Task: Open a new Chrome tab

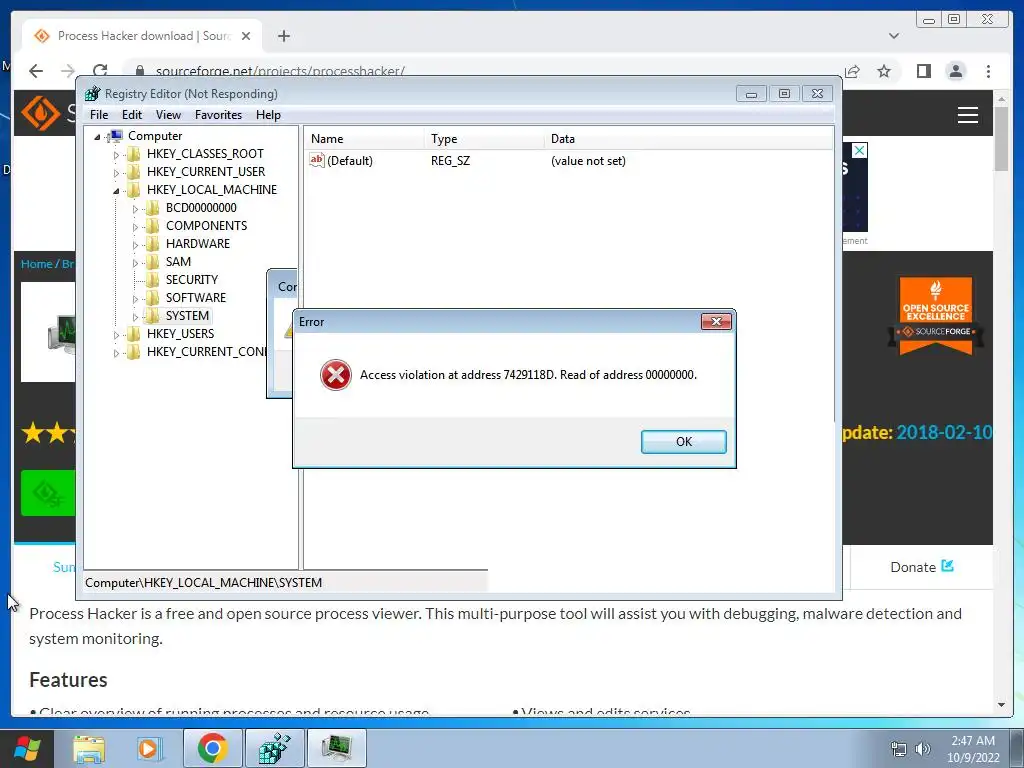Action: tap(283, 36)
